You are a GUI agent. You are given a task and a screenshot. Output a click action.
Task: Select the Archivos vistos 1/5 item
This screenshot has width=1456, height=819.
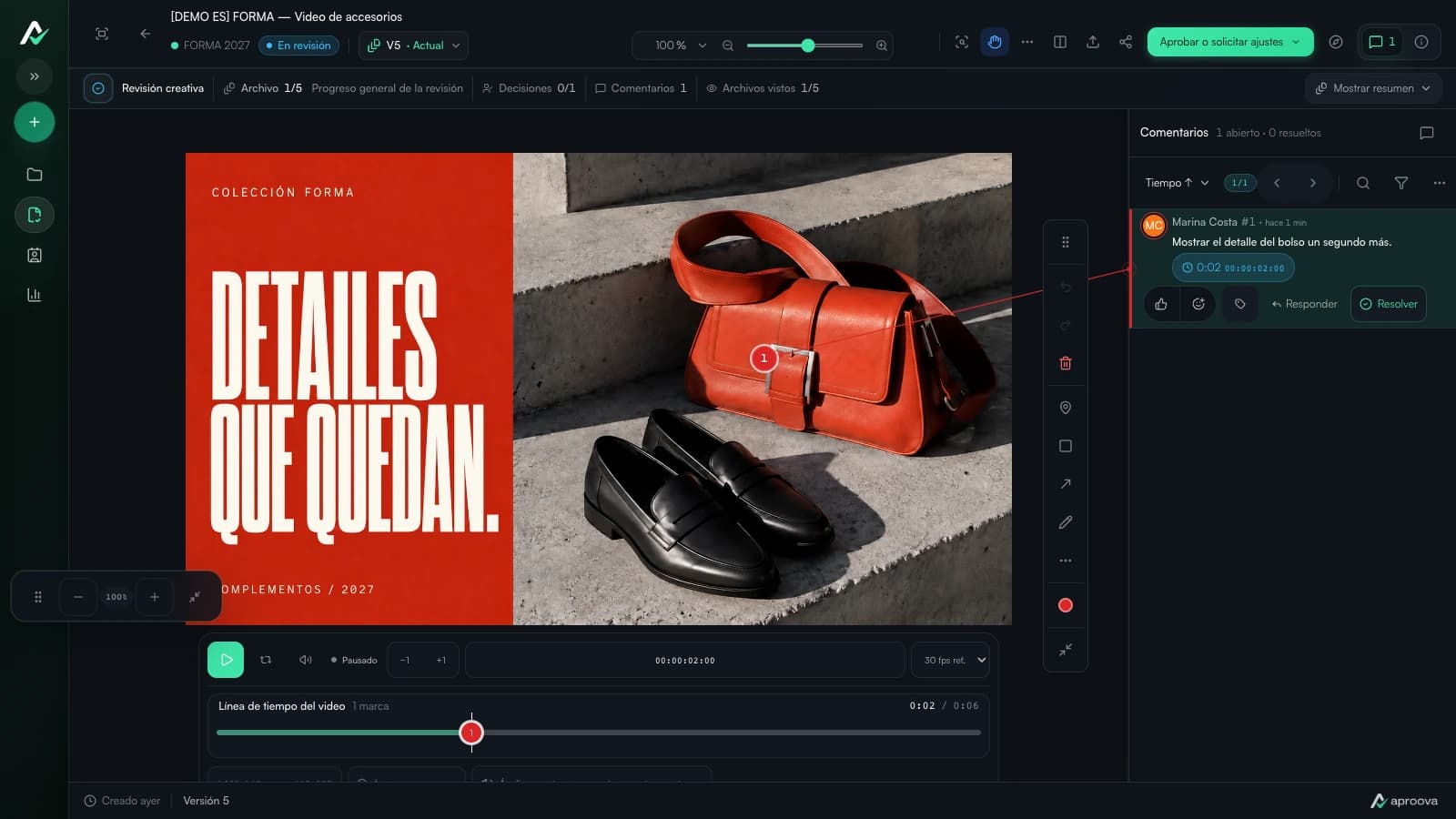[x=763, y=88]
